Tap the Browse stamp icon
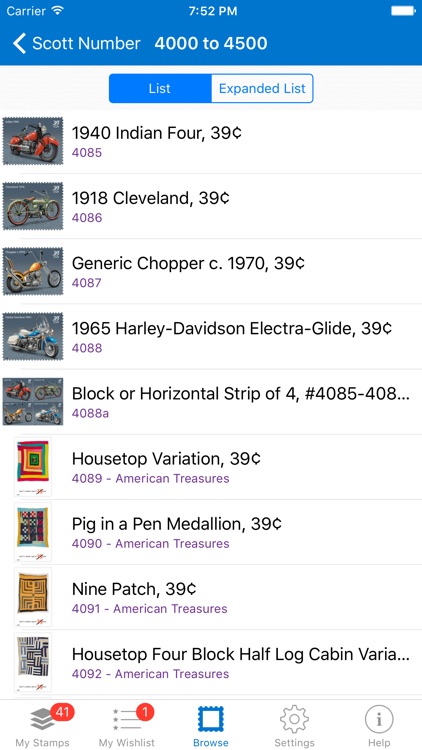Screen dimensions: 422x750 pyautogui.click(x=211, y=720)
